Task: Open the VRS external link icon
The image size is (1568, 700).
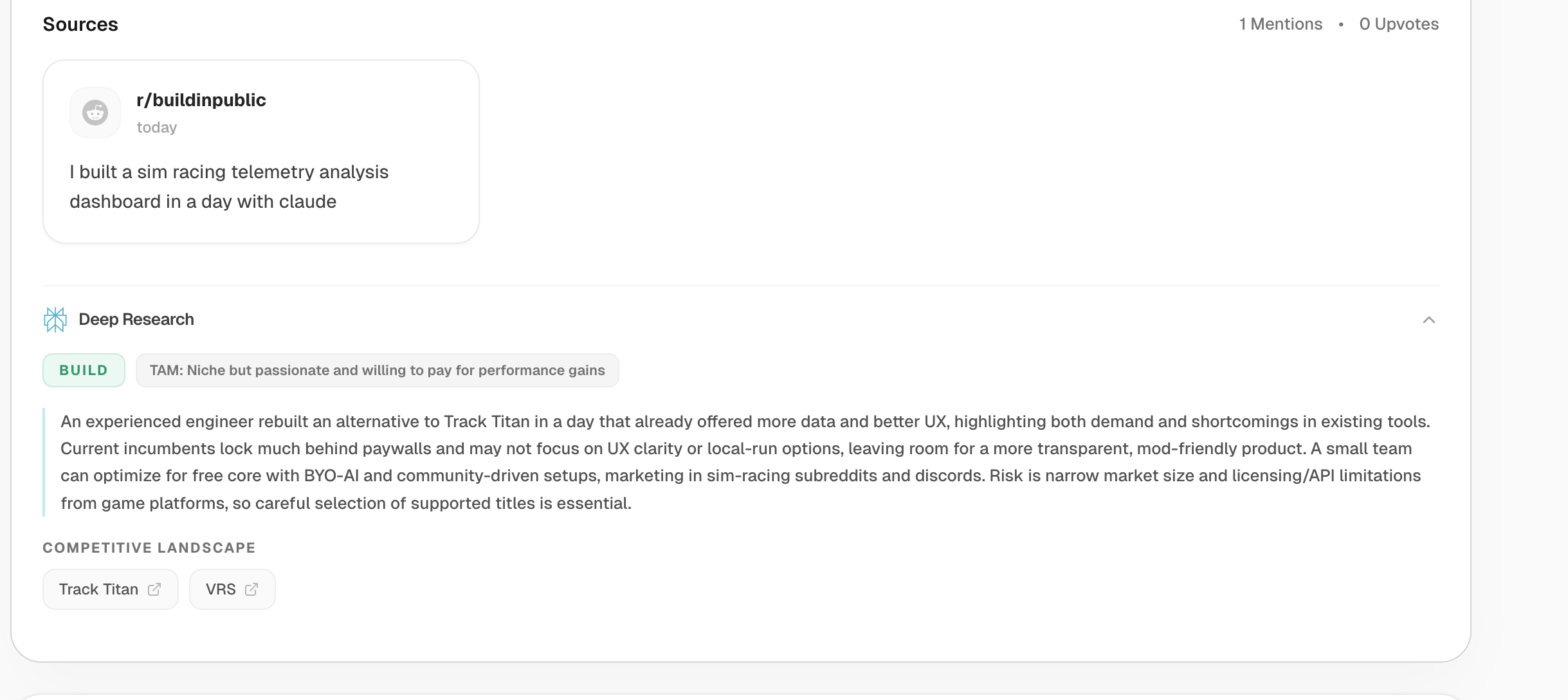Action: (x=251, y=589)
